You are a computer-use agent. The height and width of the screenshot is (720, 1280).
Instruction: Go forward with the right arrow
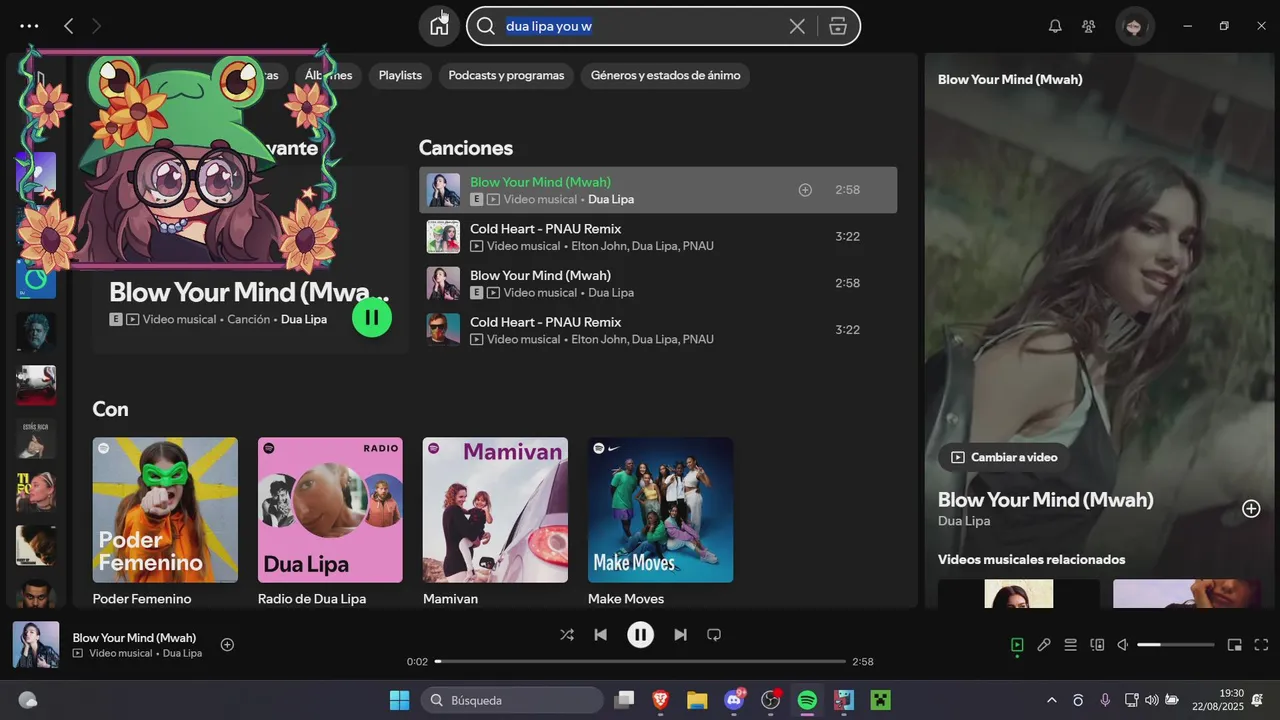coord(96,26)
